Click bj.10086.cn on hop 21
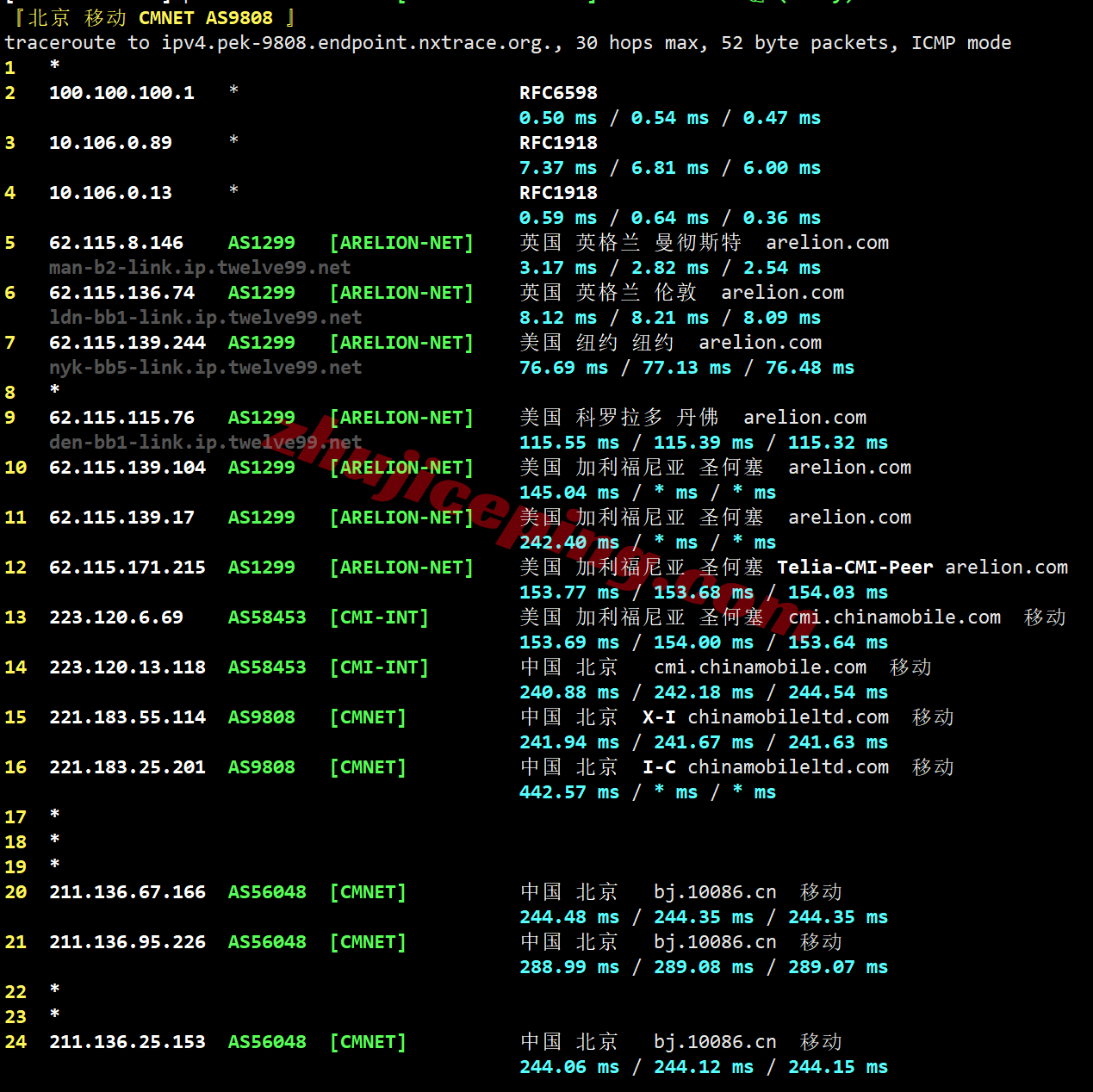Image resolution: width=1093 pixels, height=1092 pixels. (715, 942)
